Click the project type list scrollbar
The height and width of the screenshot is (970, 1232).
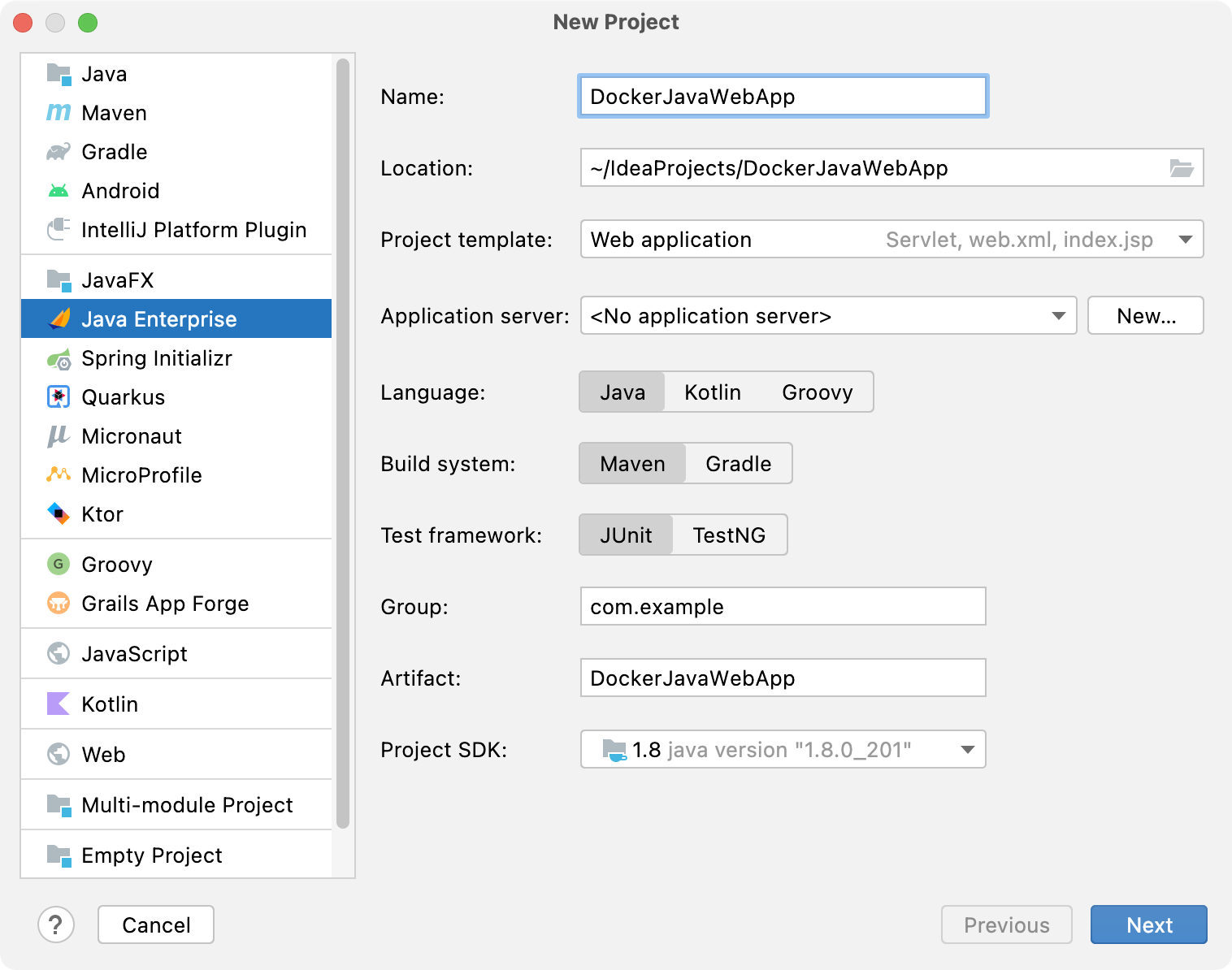point(343,443)
